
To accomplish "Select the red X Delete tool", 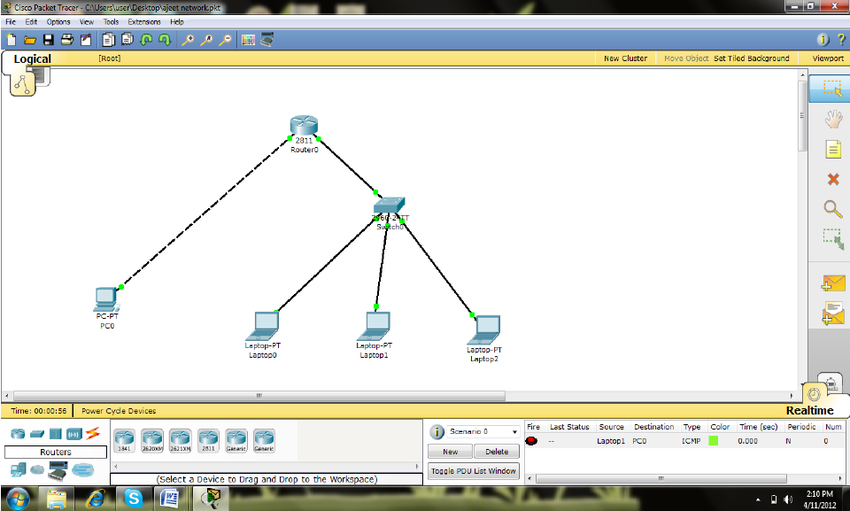I will point(833,179).
